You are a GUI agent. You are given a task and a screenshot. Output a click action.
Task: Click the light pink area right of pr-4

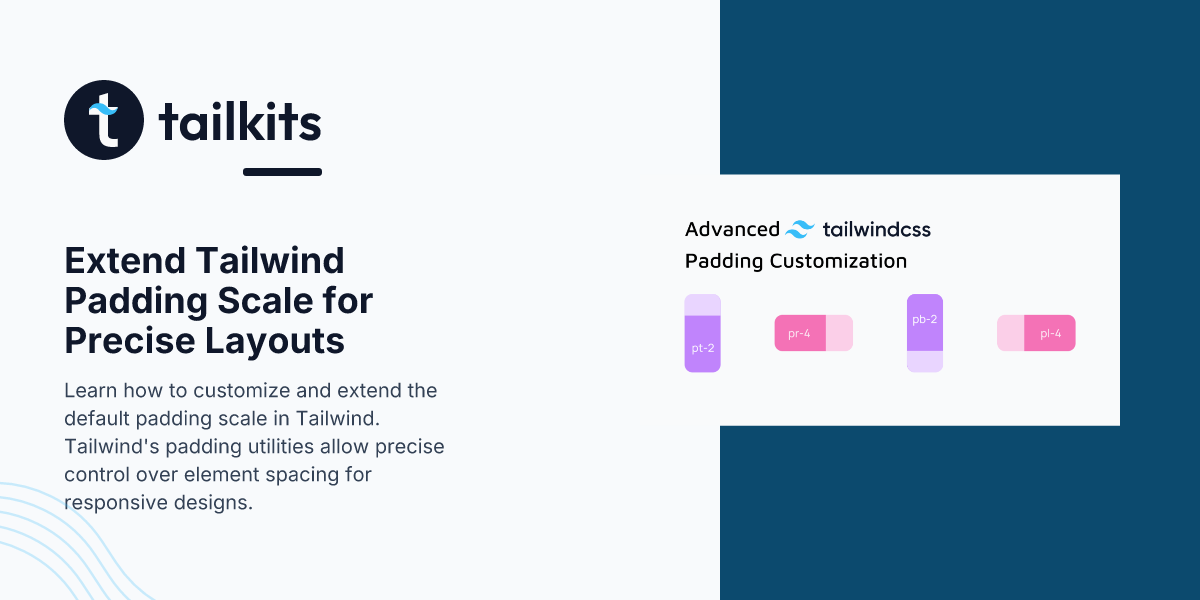(839, 333)
